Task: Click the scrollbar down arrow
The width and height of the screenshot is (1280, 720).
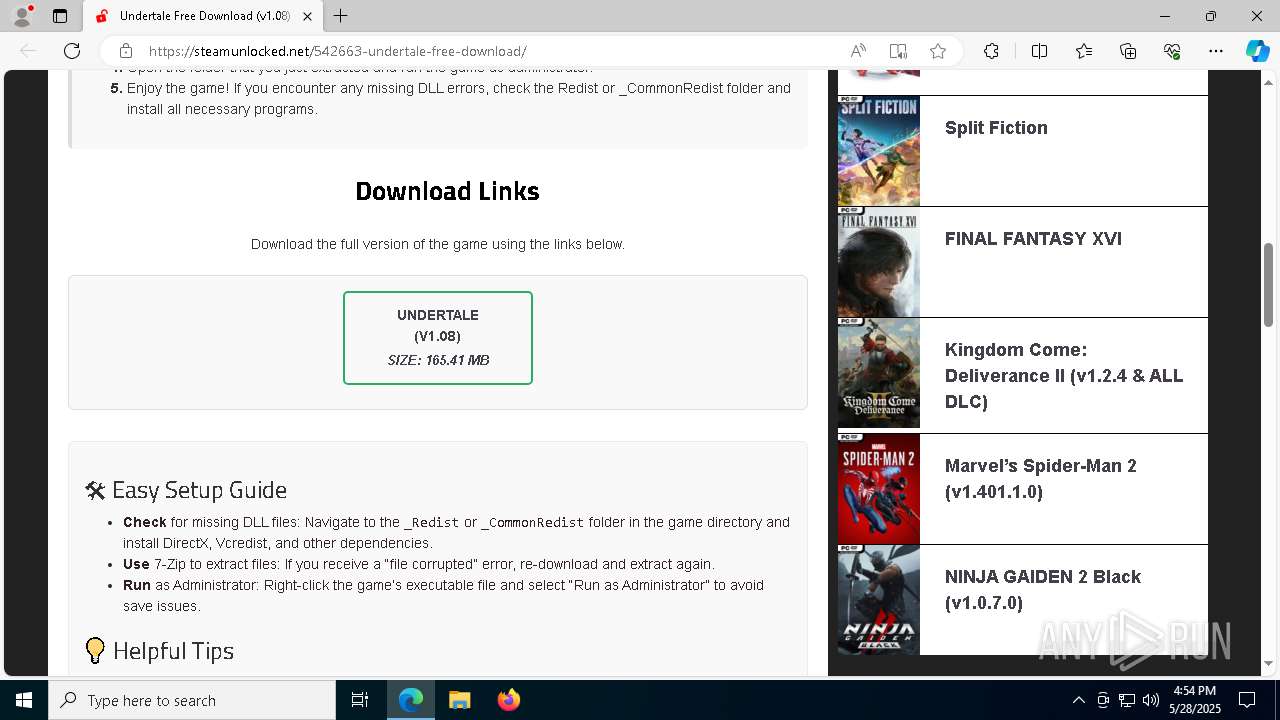Action: click(x=1269, y=663)
